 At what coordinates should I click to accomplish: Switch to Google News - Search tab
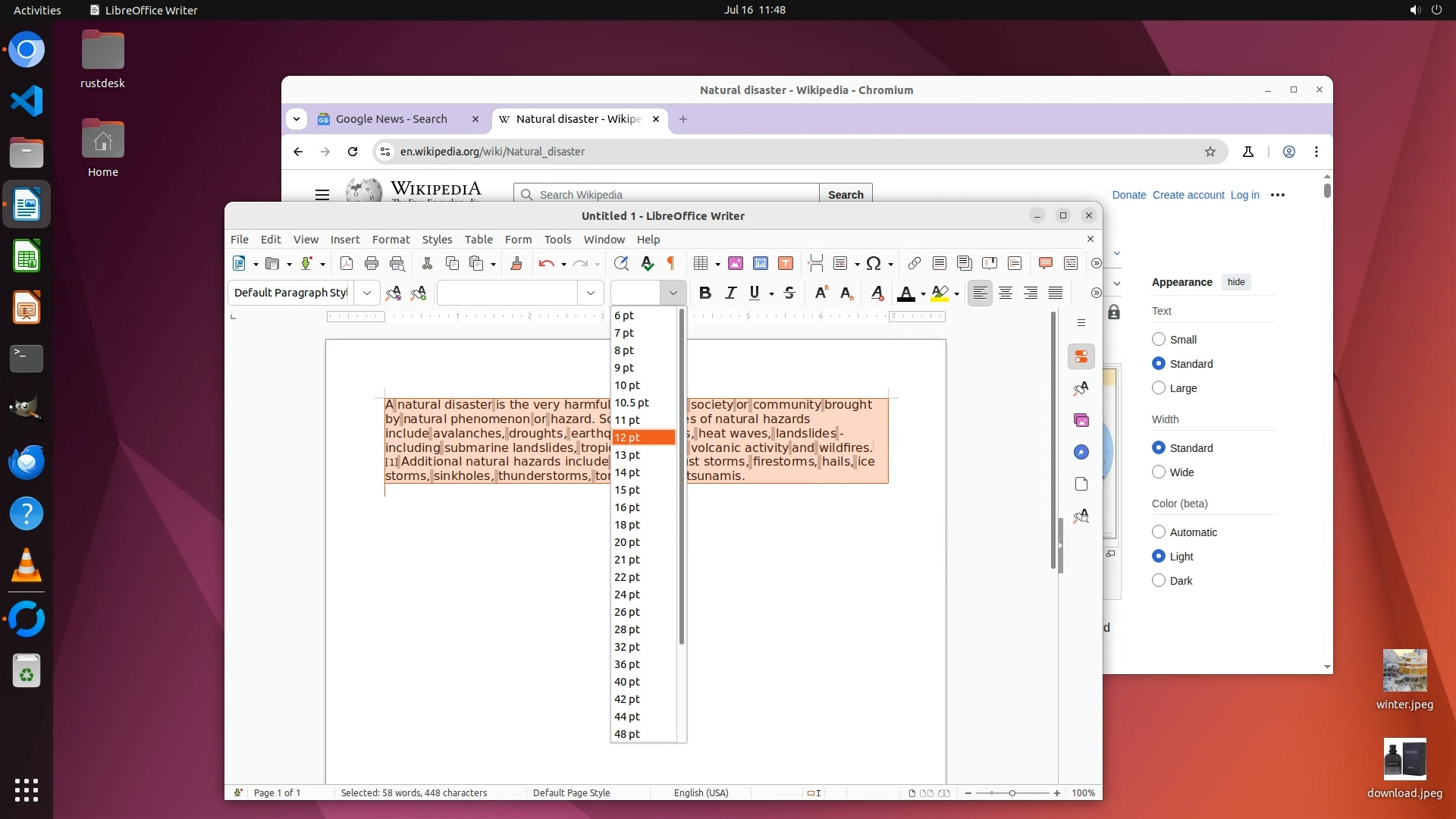(391, 119)
